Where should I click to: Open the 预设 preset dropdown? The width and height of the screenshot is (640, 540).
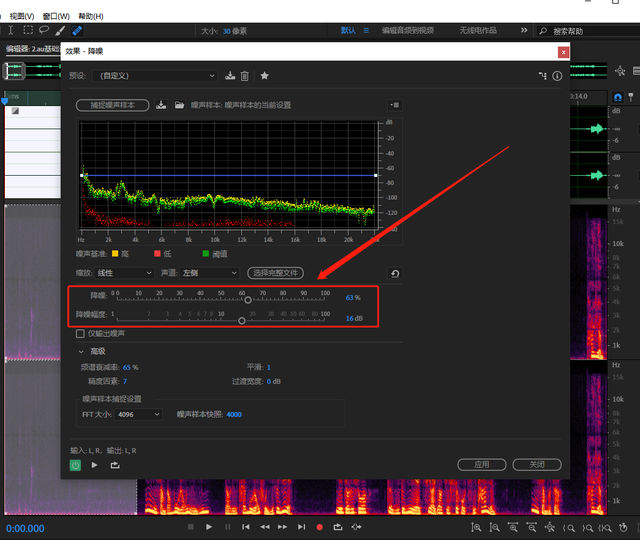[x=154, y=76]
